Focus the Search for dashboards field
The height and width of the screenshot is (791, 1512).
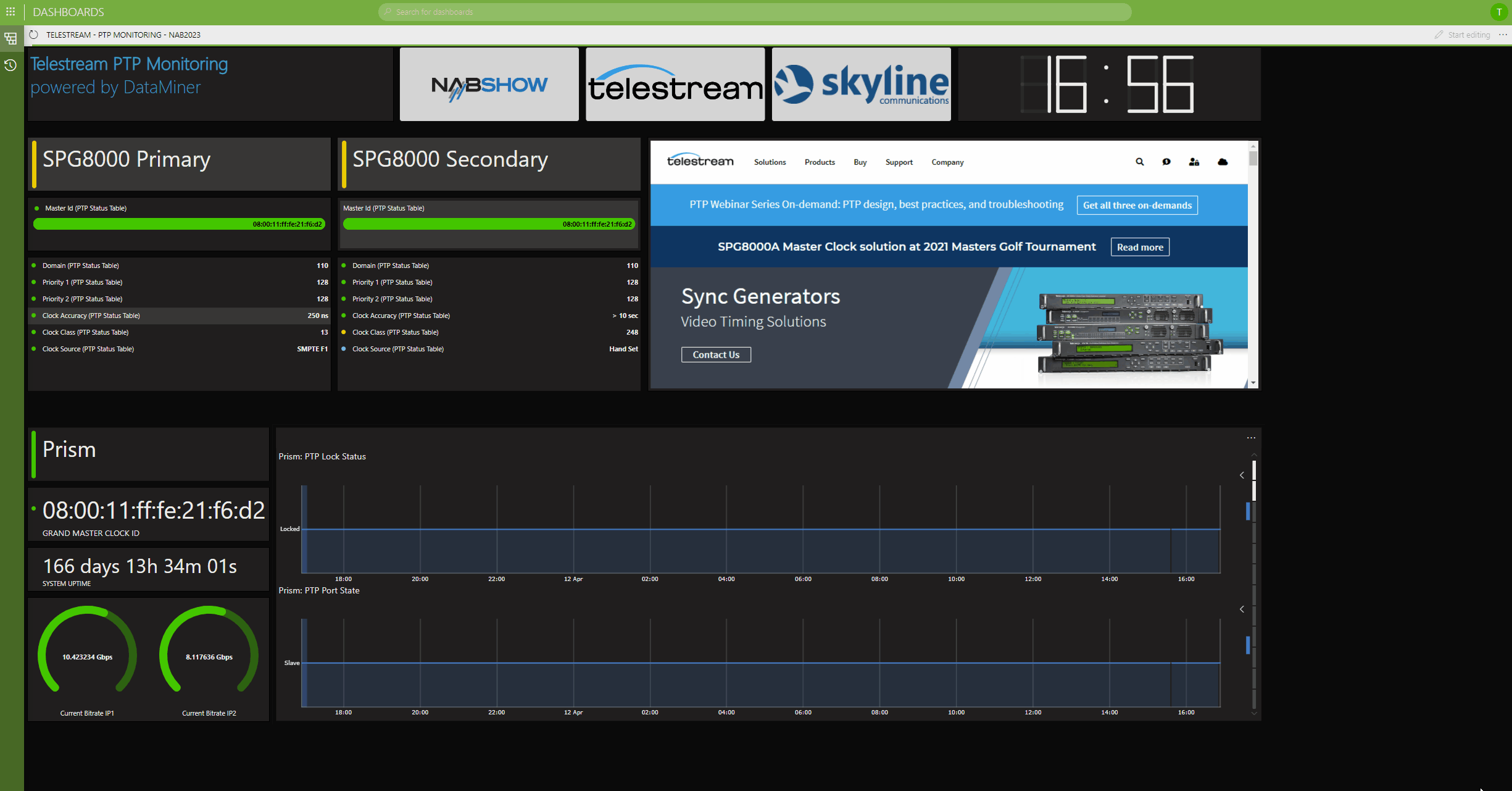click(x=754, y=12)
